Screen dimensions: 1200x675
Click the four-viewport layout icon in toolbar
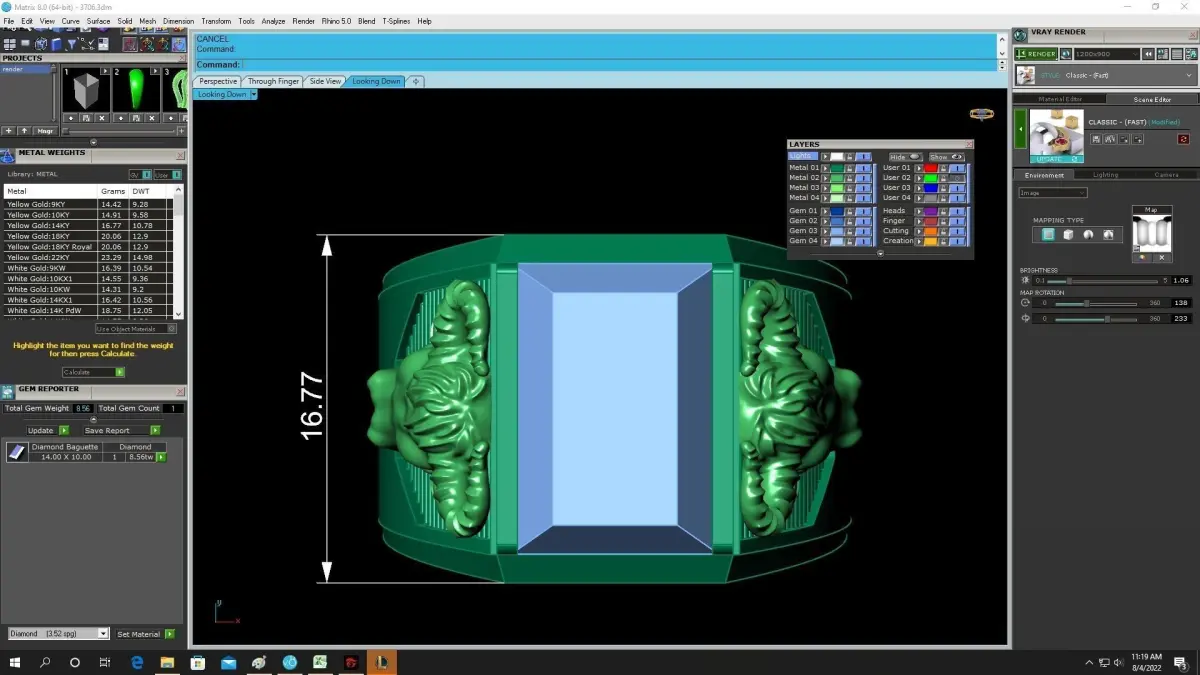point(10,44)
